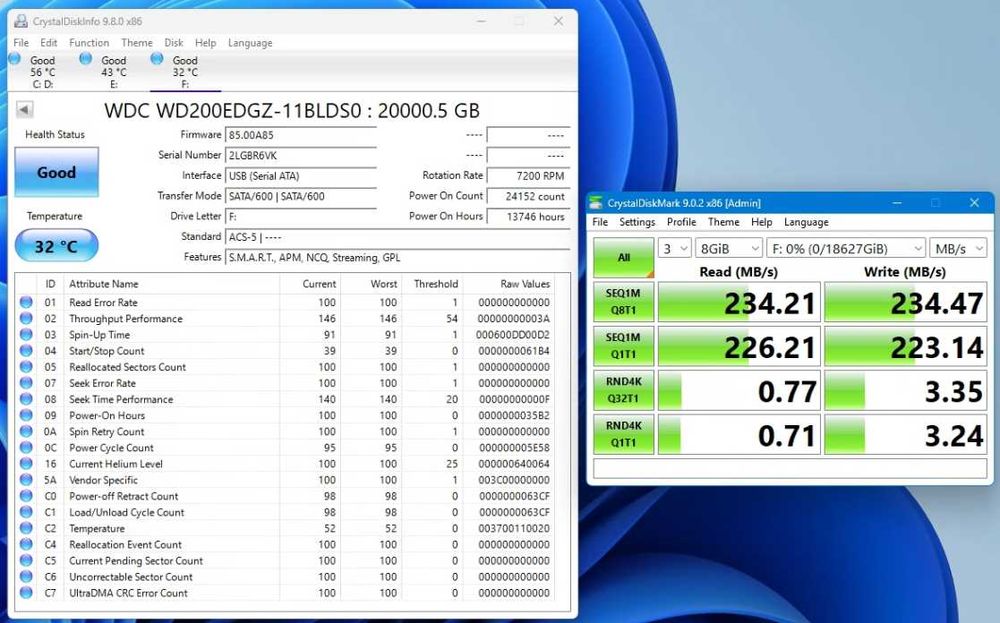Click the Power On Count value field
Image resolution: width=1000 pixels, height=623 pixels.
point(528,196)
